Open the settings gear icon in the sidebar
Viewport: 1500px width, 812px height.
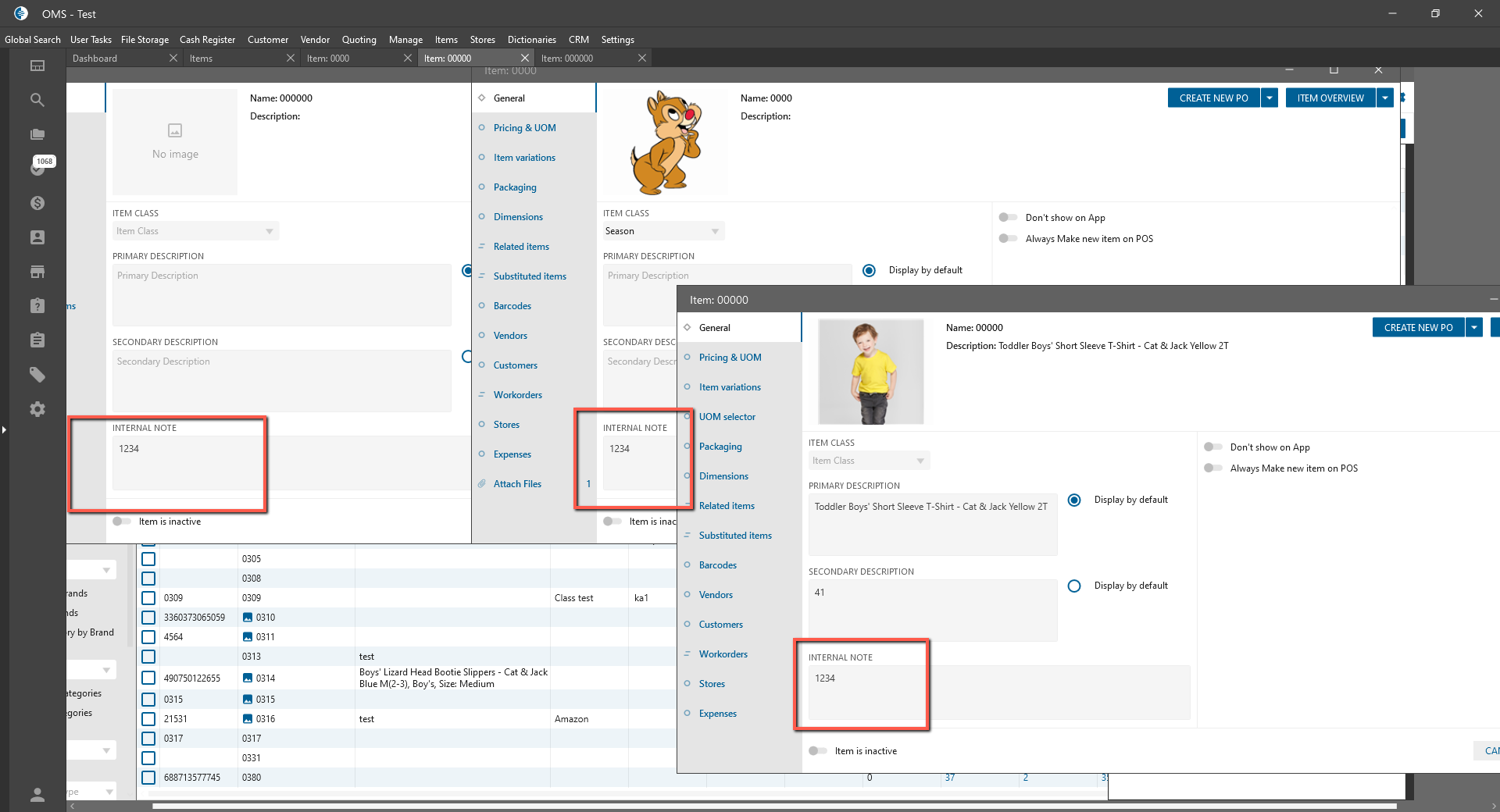point(37,409)
